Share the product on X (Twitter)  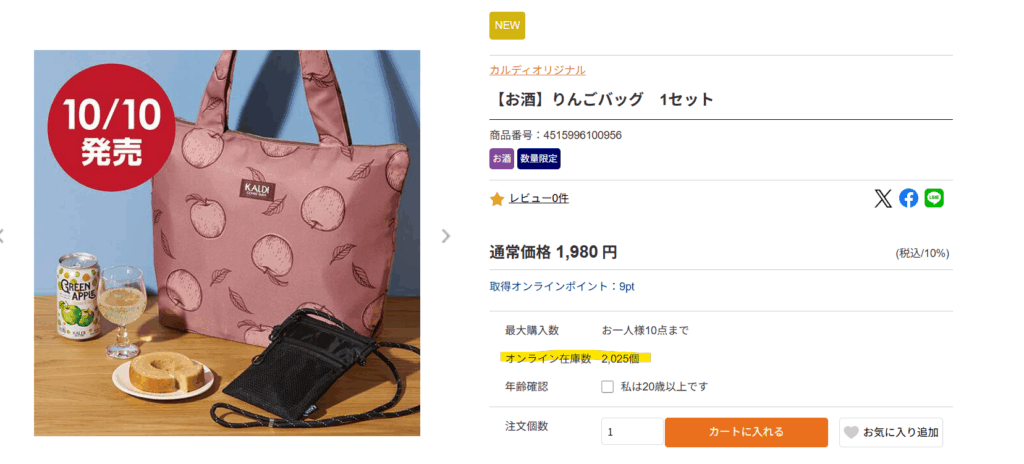click(x=883, y=199)
